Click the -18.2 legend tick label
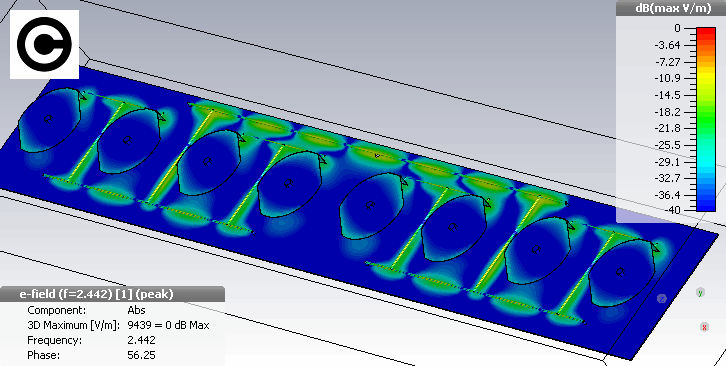The image size is (726, 366). (x=667, y=112)
